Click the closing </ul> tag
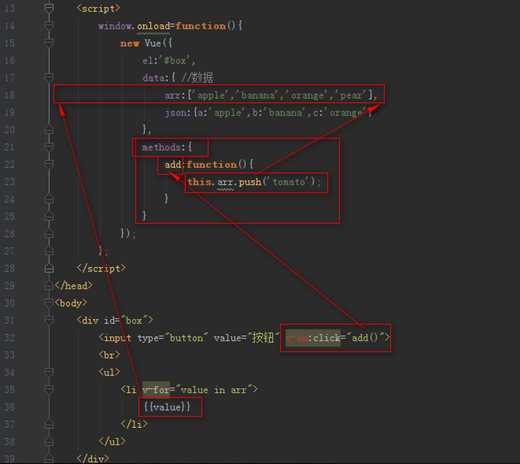The width and height of the screenshot is (520, 464). pos(112,442)
